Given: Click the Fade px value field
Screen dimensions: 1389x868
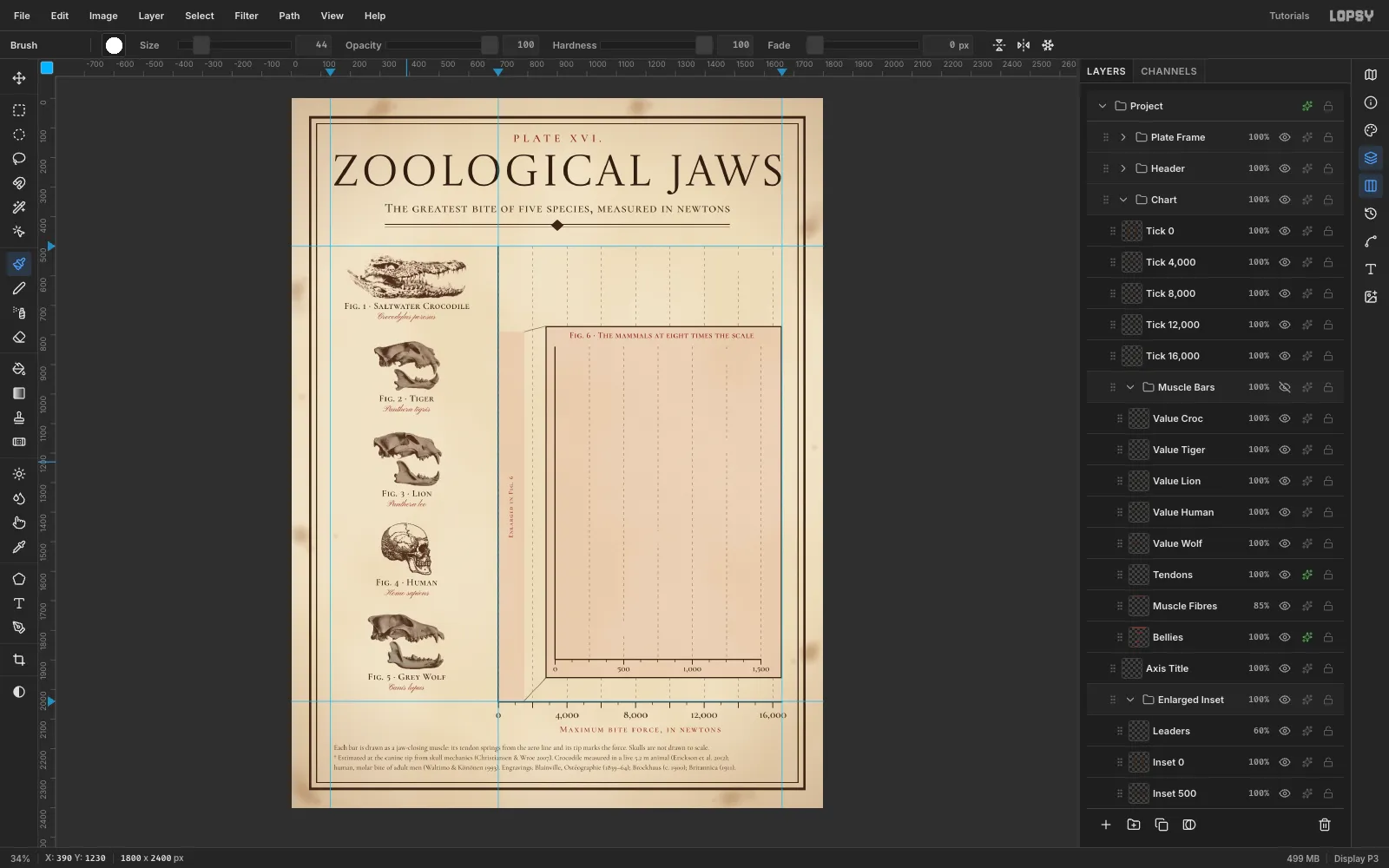Looking at the screenshot, I should click(948, 45).
